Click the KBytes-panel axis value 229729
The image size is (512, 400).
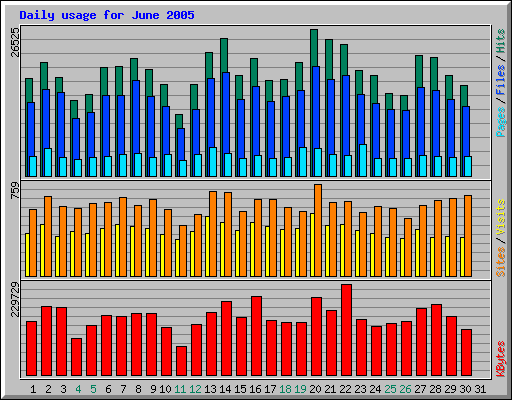[x=15, y=299]
